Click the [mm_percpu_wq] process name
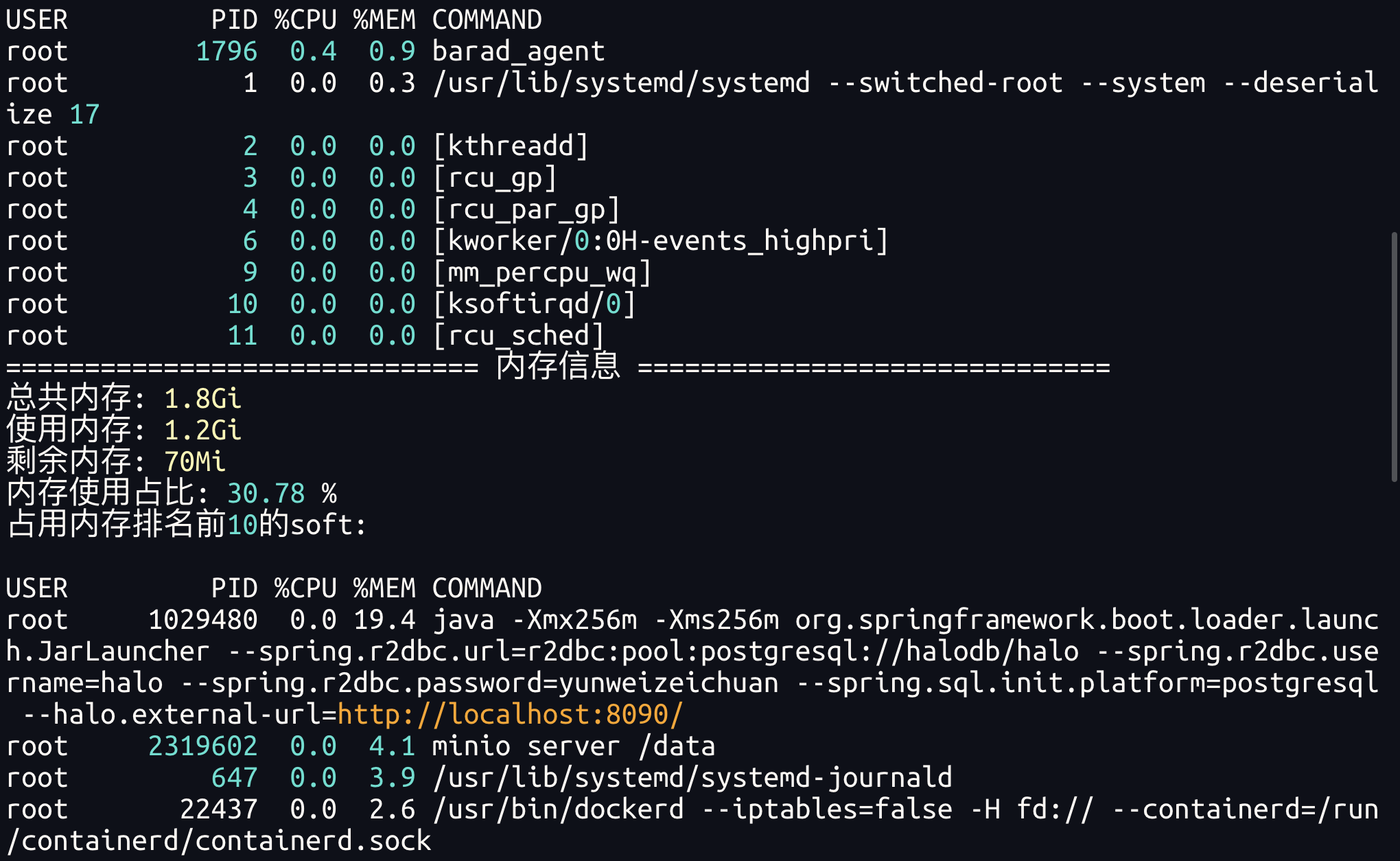Viewport: 1400px width, 861px height. click(542, 273)
